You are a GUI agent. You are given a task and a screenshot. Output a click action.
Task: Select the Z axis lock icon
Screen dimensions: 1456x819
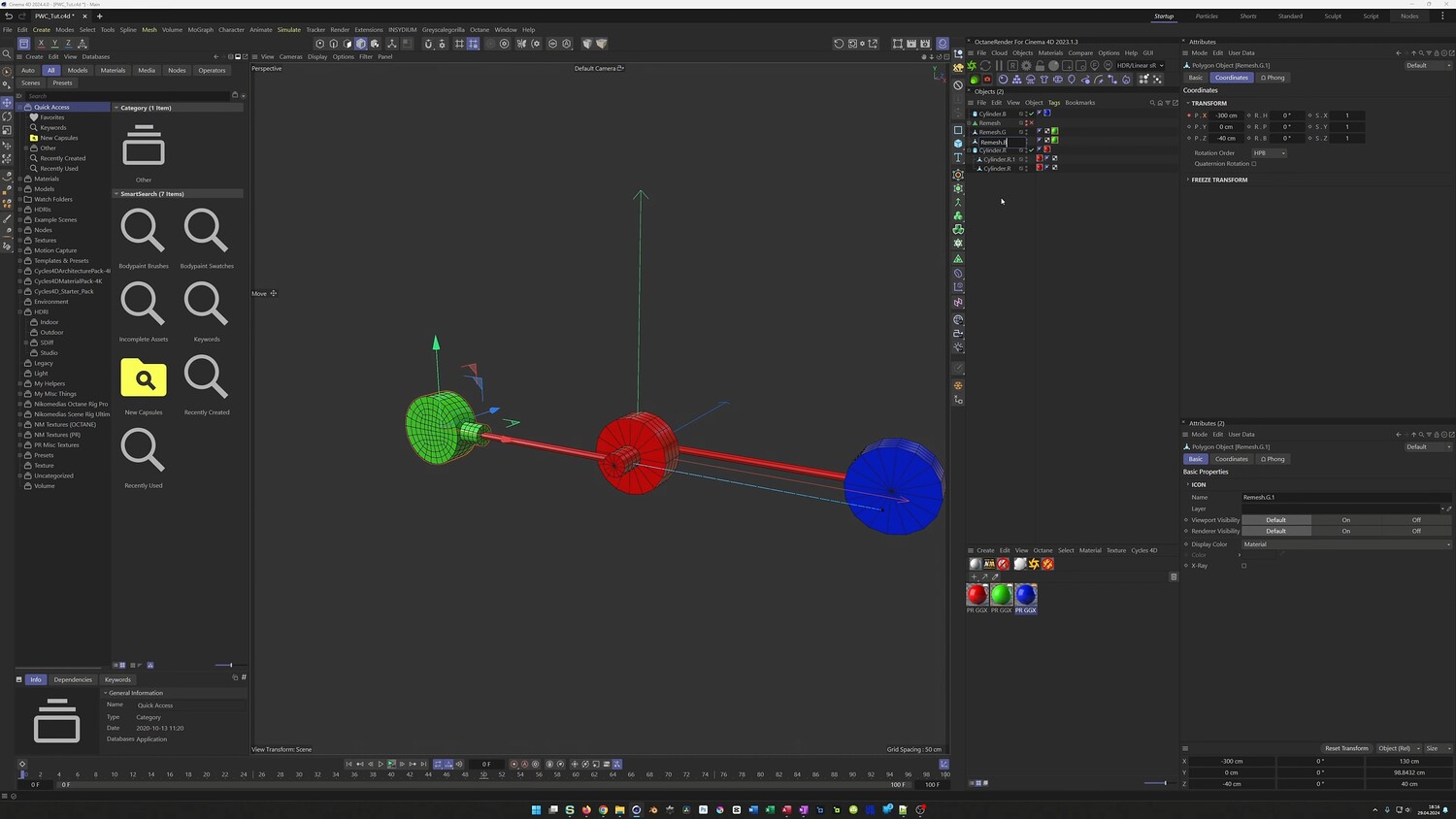(x=68, y=44)
